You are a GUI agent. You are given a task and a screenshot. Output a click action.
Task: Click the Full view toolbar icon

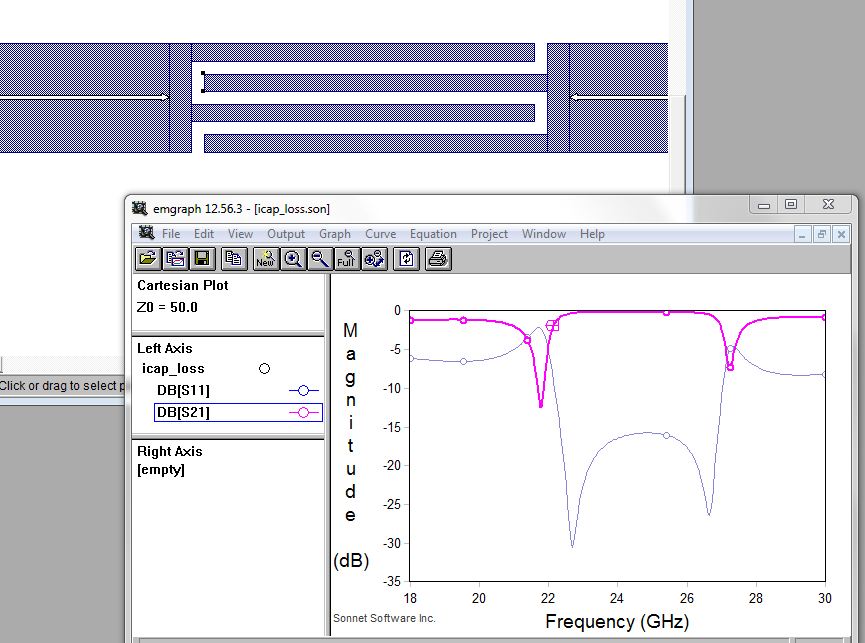point(347,259)
